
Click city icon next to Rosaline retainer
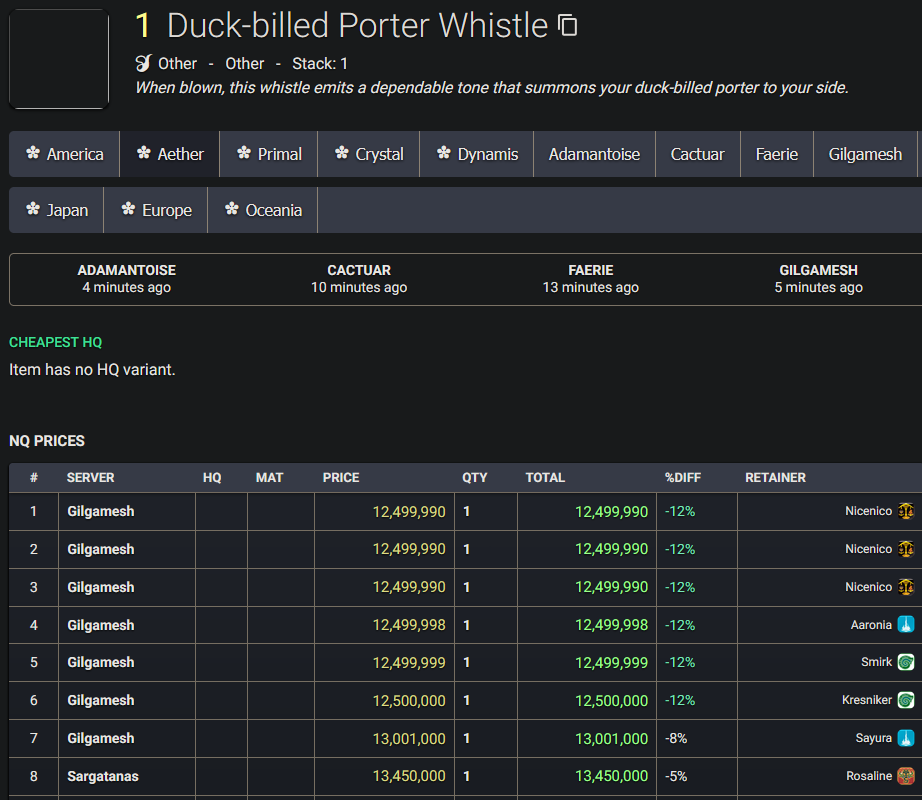coord(906,776)
